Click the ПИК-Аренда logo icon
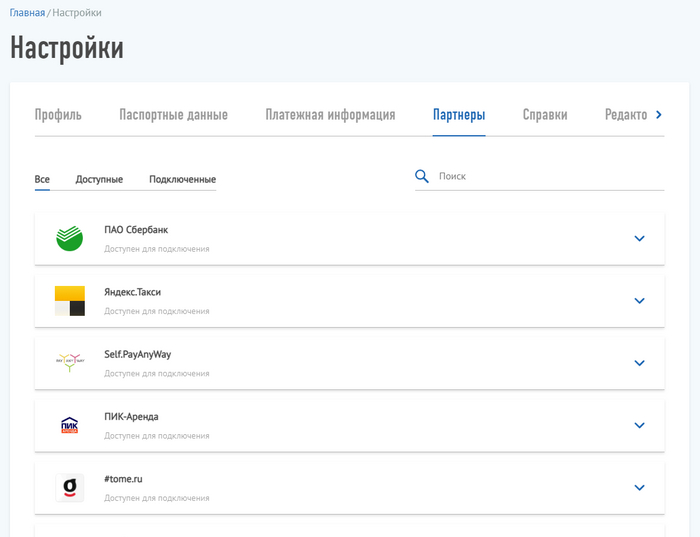Screen dimensions: 700x537 pyautogui.click(x=70, y=425)
